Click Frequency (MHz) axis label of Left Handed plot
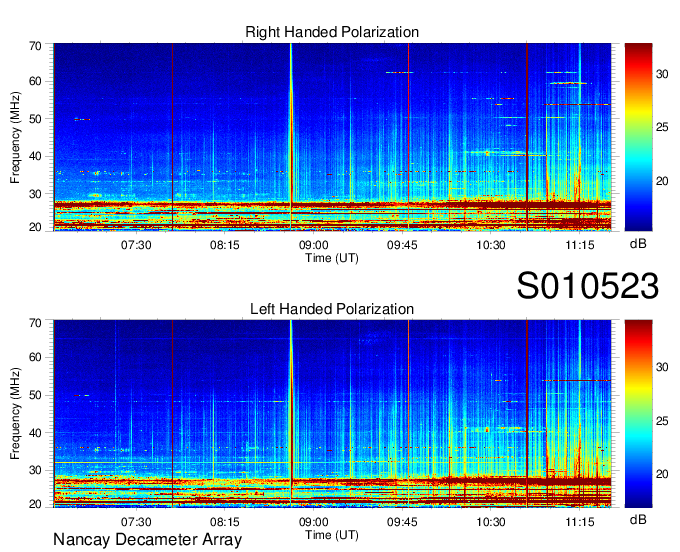This screenshot has height=552, width=680. click(x=15, y=413)
